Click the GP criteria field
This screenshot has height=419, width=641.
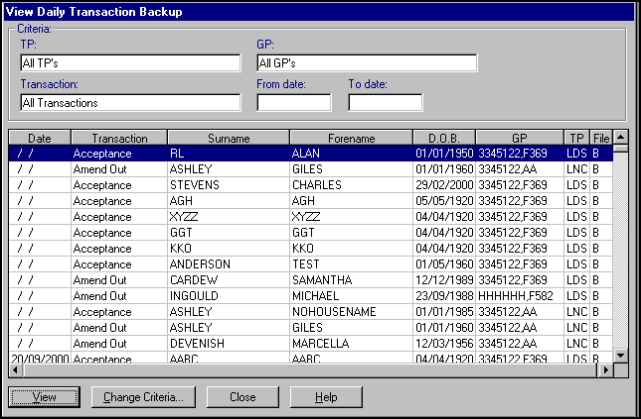pos(366,63)
